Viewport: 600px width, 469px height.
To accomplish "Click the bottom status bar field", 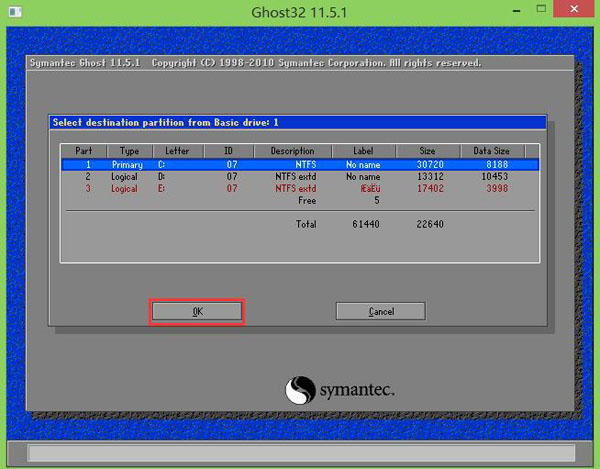I will 301,453.
